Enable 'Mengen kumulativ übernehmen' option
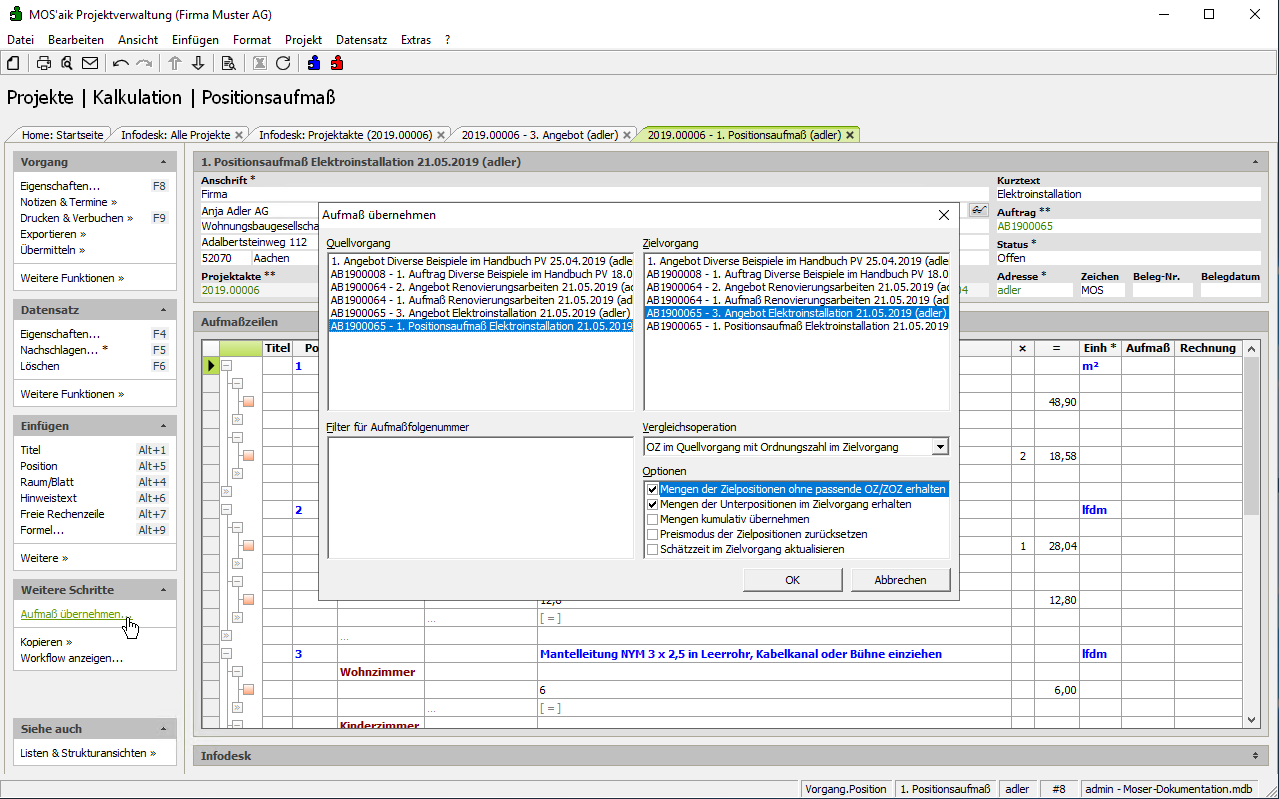This screenshot has height=799, width=1279. click(653, 519)
